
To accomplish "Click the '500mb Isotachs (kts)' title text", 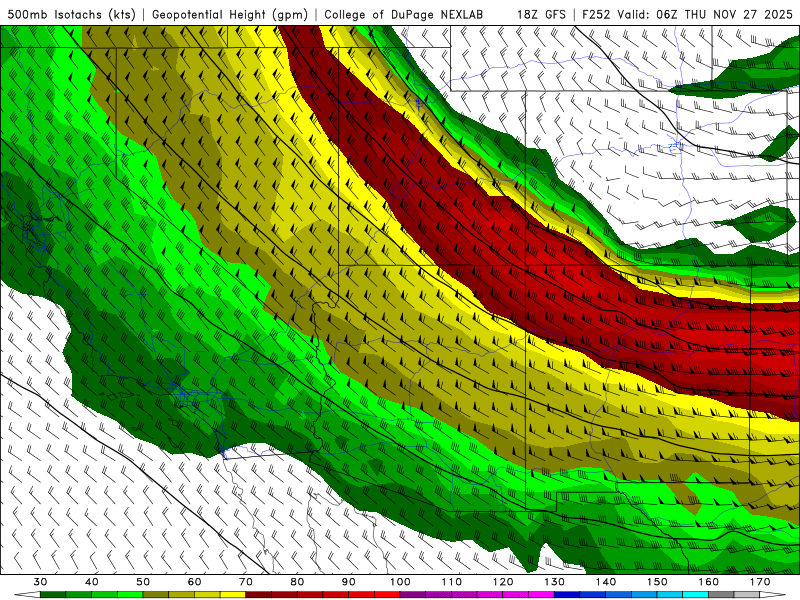I will click(x=71, y=14).
